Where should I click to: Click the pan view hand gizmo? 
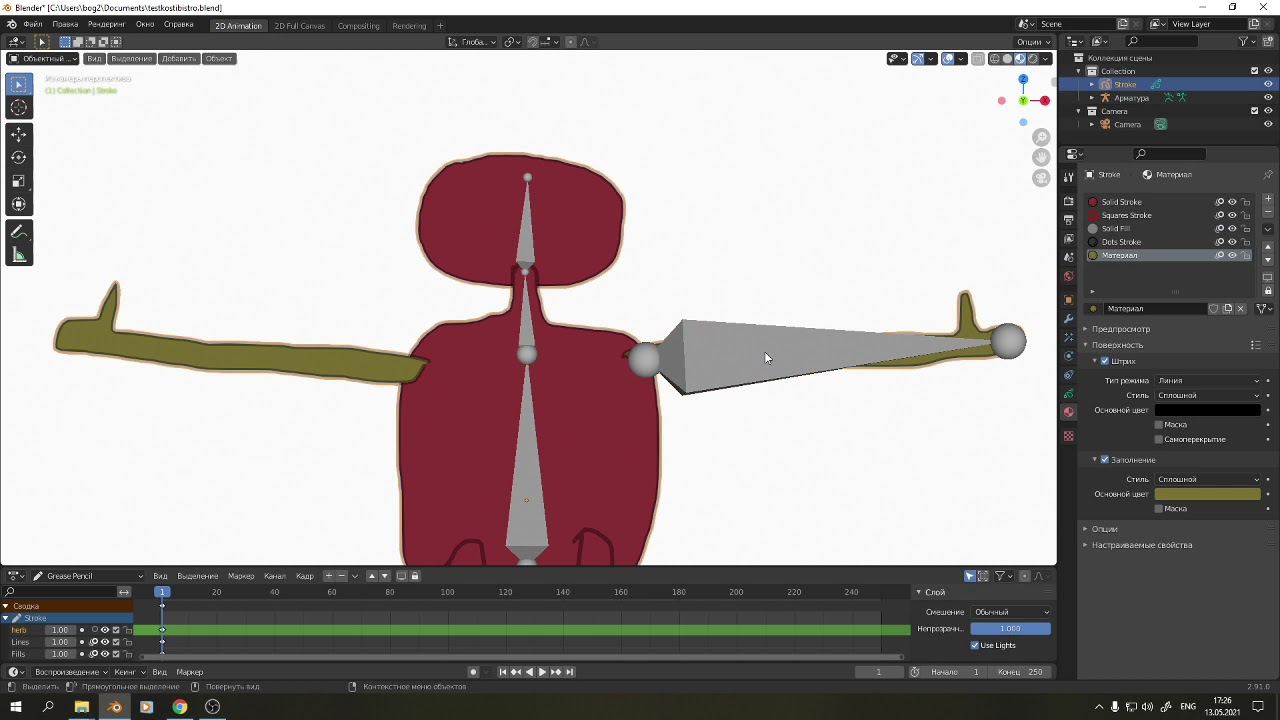pyautogui.click(x=1041, y=158)
